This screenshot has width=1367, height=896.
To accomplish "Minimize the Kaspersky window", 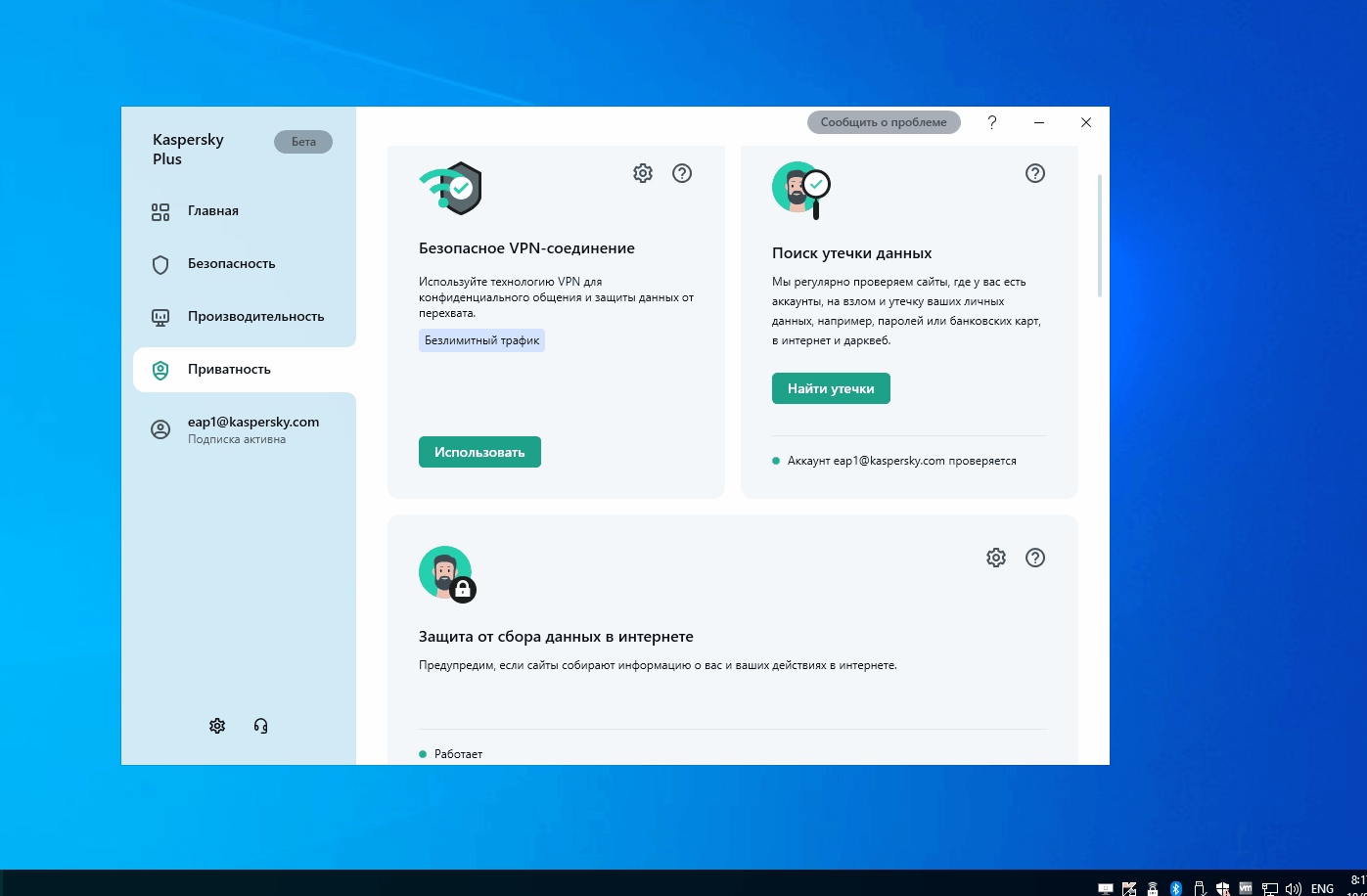I will pyautogui.click(x=1039, y=122).
